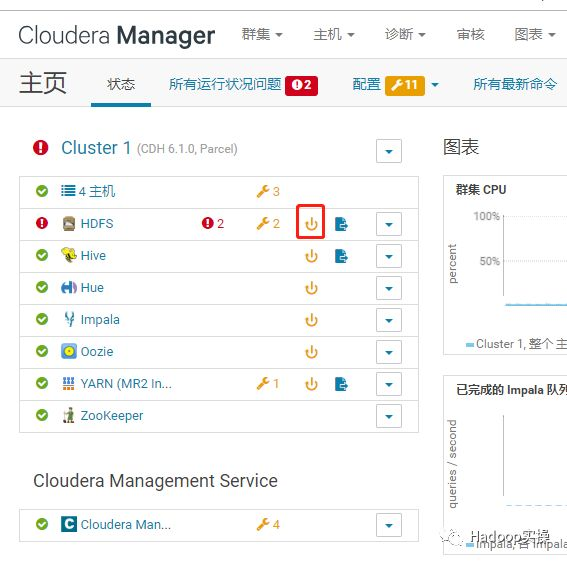Click YARN deploy client configuration icon
The image size is (567, 562).
(x=341, y=384)
